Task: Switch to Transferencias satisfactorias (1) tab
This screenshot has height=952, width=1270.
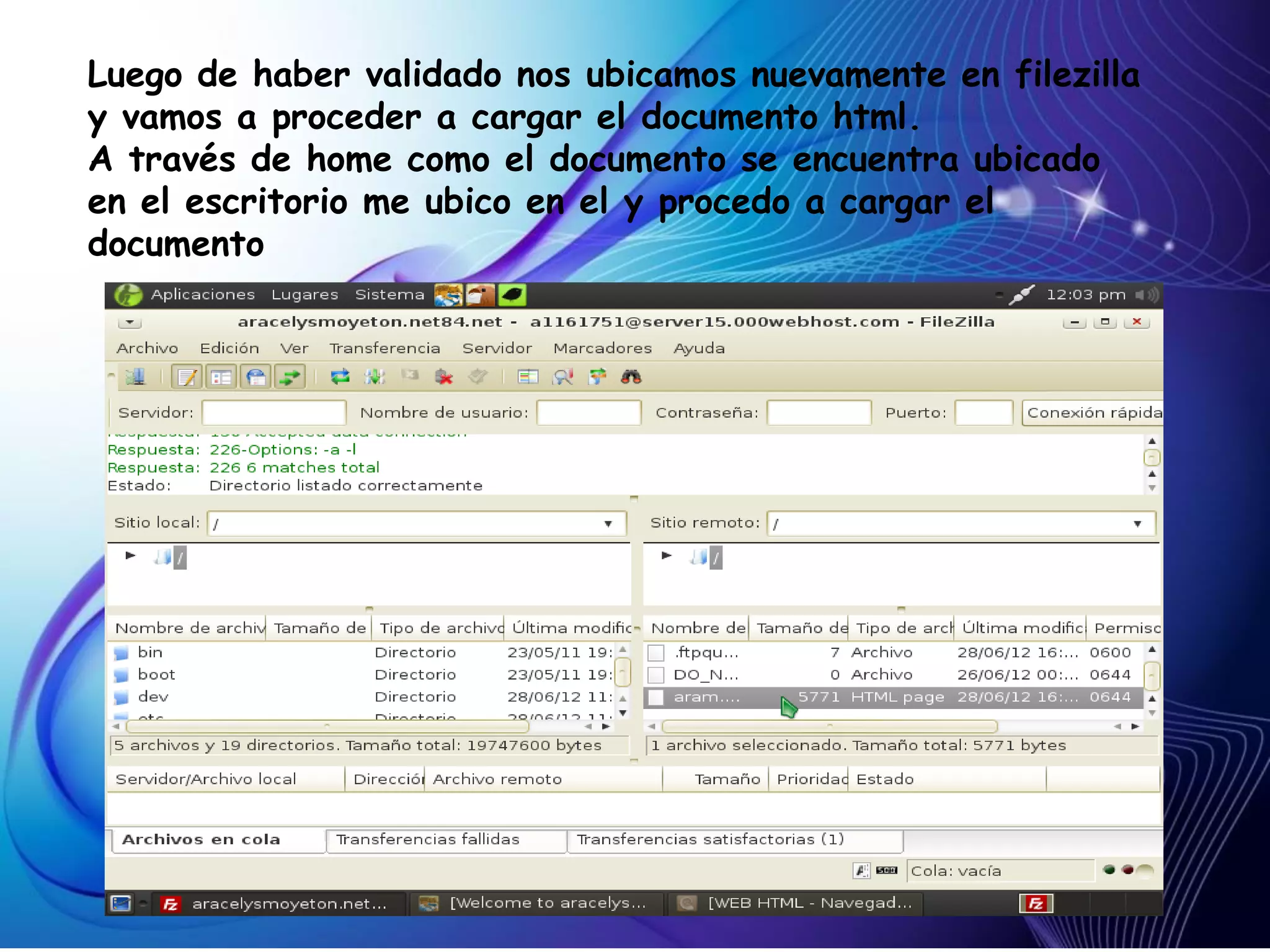Action: [735, 840]
